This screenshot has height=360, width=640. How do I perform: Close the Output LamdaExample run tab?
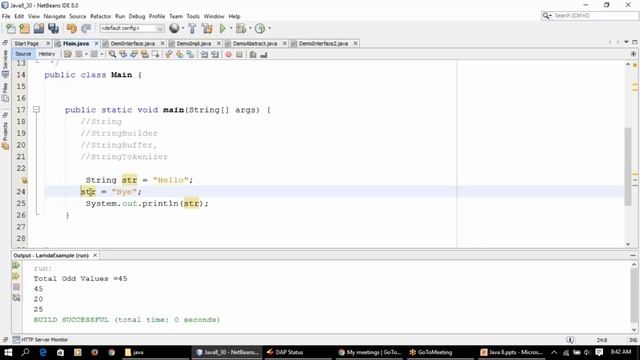pos(95,255)
